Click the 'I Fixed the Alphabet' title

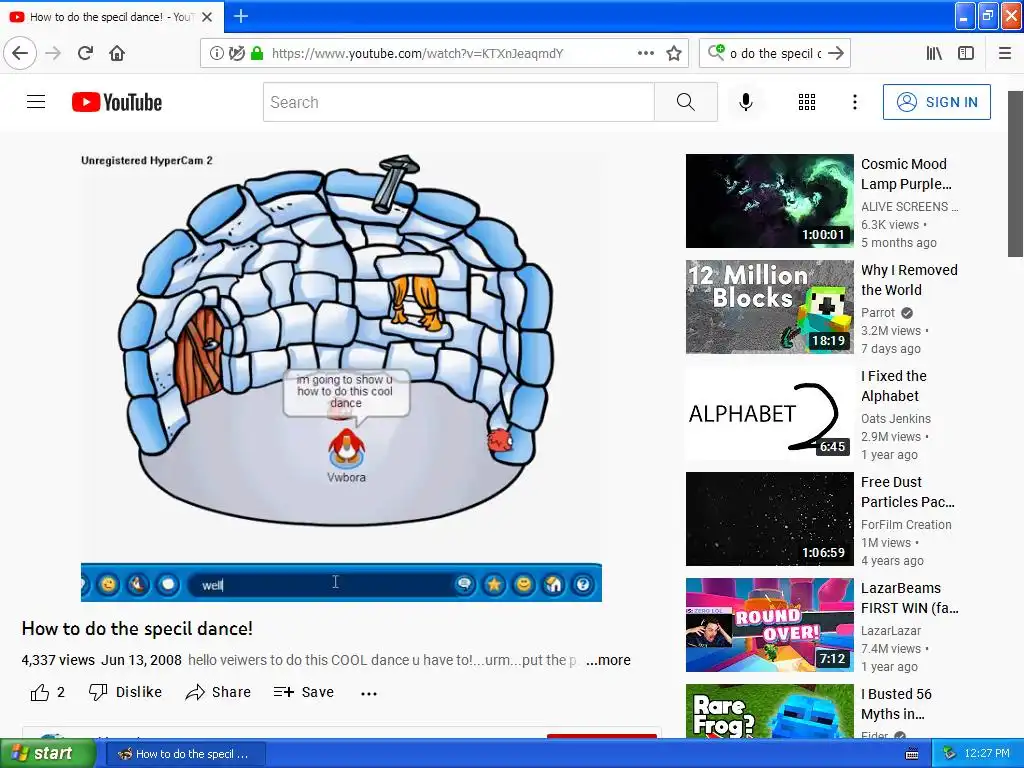893,386
